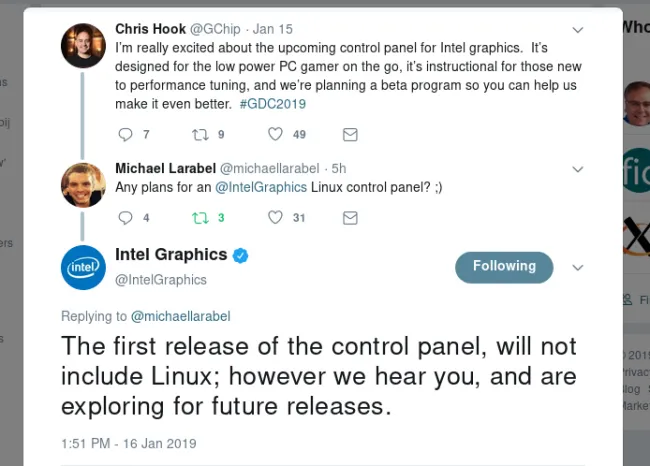
Task: Visit @michaellarabel from the Replying to line
Action: [180, 316]
